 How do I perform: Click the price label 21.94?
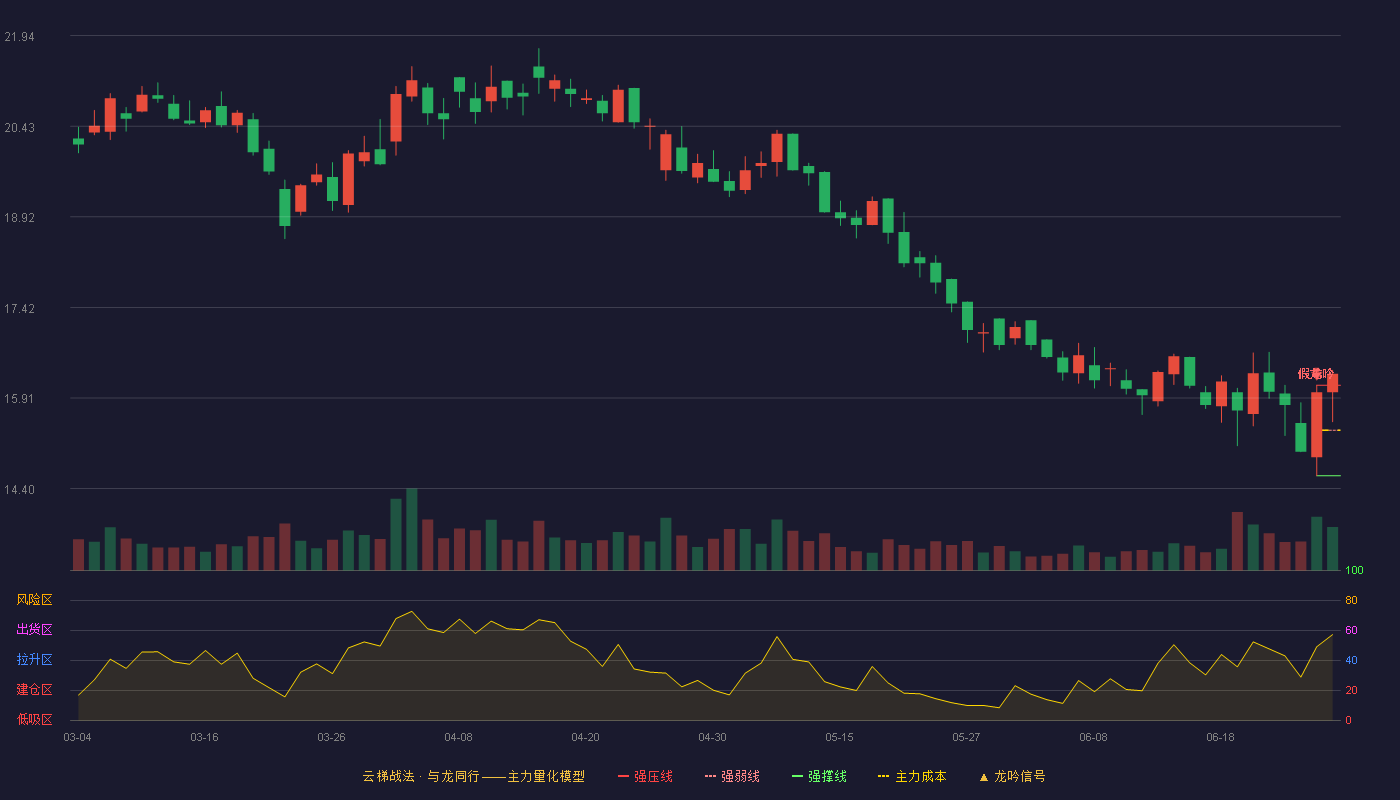tap(19, 37)
